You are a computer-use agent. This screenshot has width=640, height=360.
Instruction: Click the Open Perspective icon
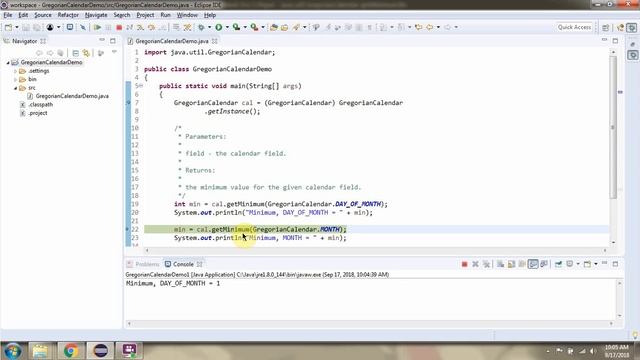coord(606,27)
